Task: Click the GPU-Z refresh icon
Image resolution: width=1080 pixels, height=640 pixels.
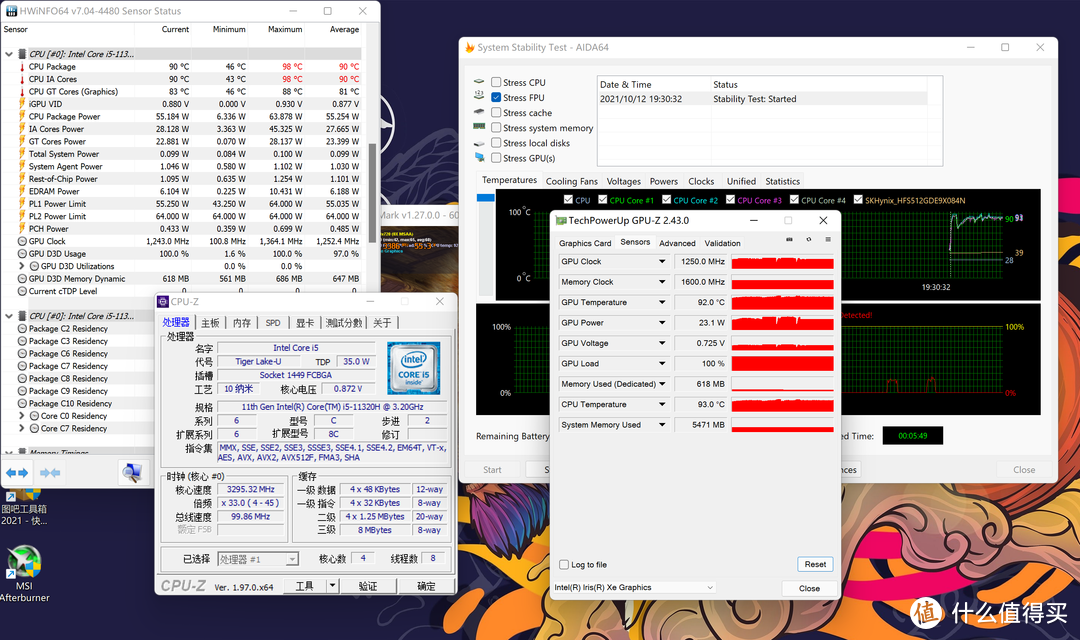Action: (x=809, y=240)
